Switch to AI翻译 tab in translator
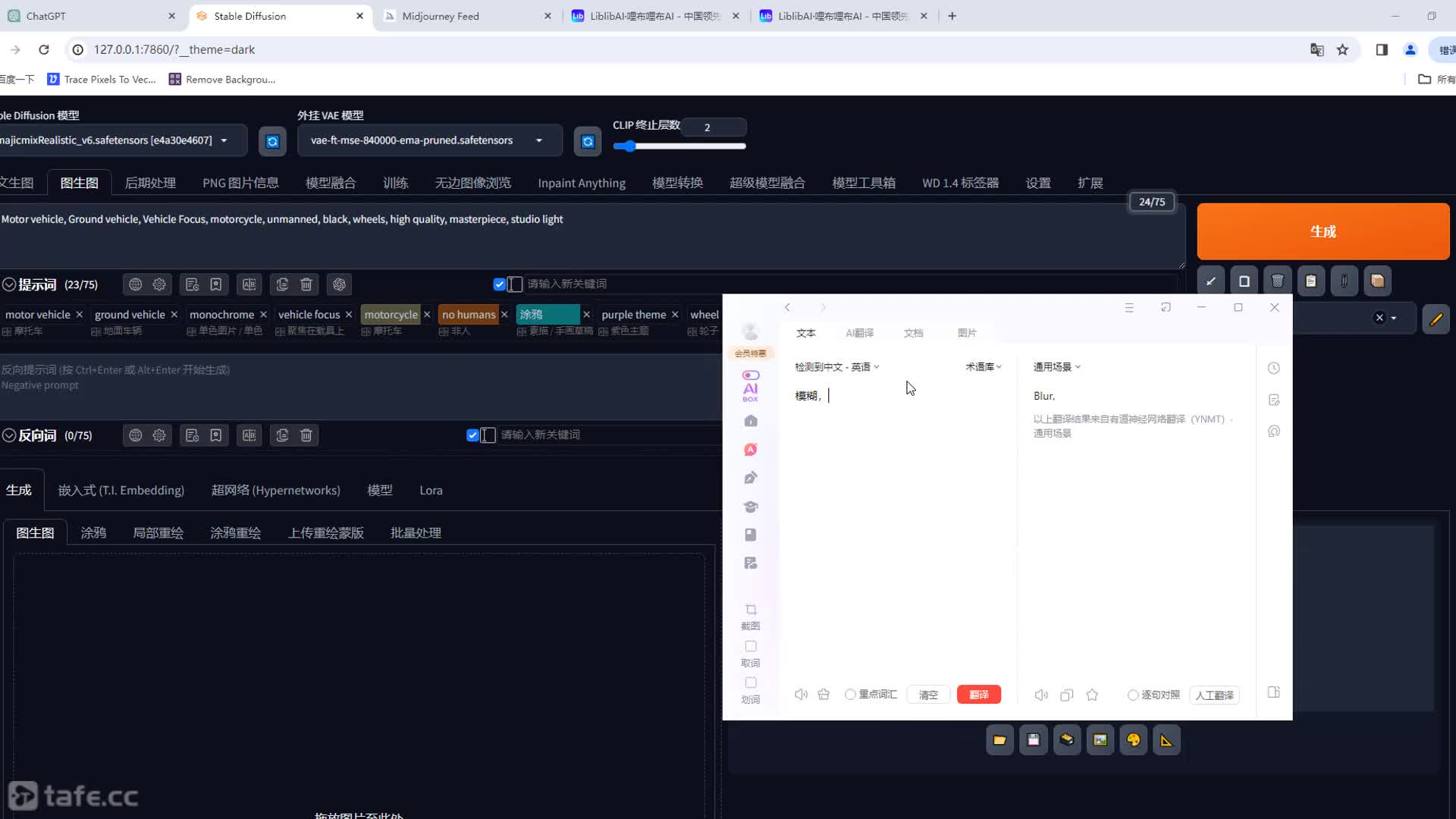Viewport: 1456px width, 819px height. (859, 333)
